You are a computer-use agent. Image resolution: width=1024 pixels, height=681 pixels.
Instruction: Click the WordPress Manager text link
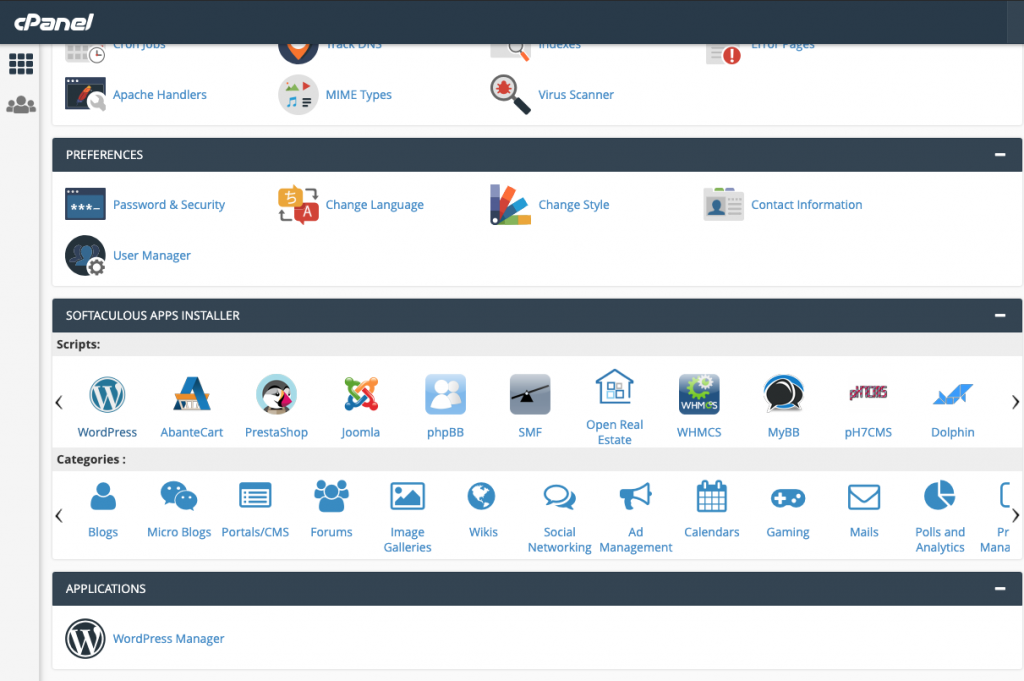(x=168, y=639)
